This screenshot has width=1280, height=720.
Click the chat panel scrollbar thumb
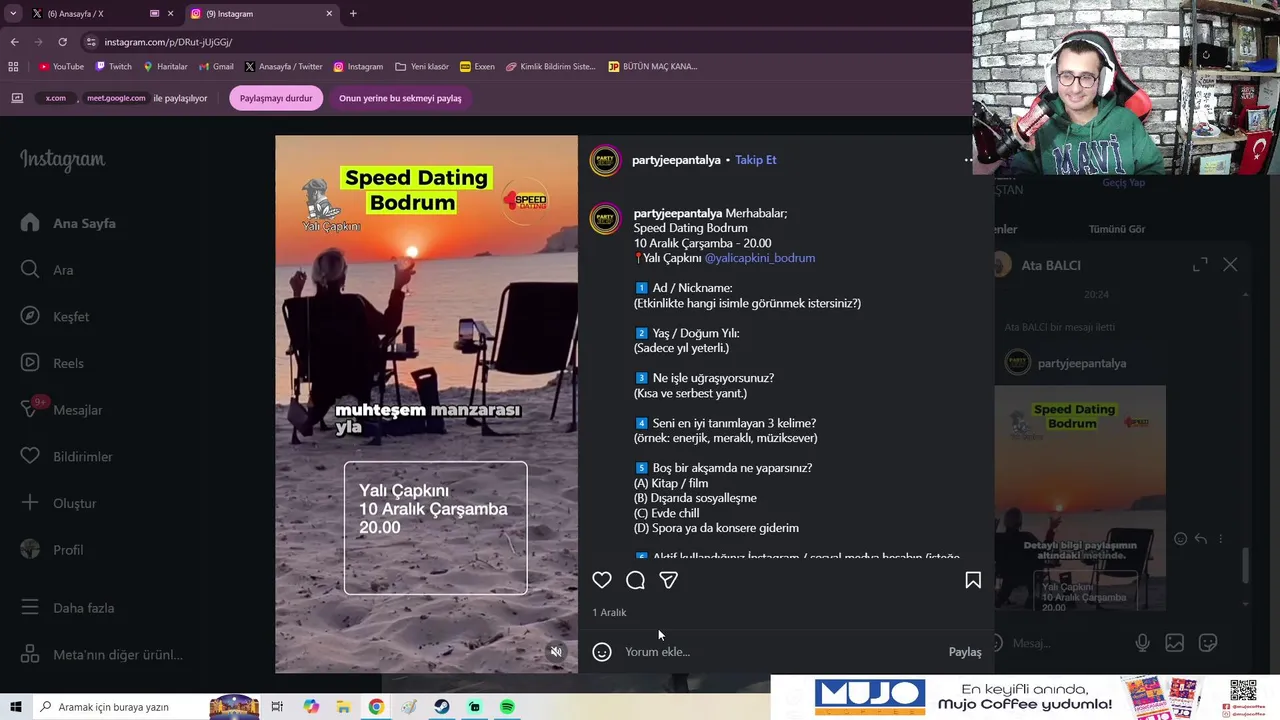coord(1245,565)
